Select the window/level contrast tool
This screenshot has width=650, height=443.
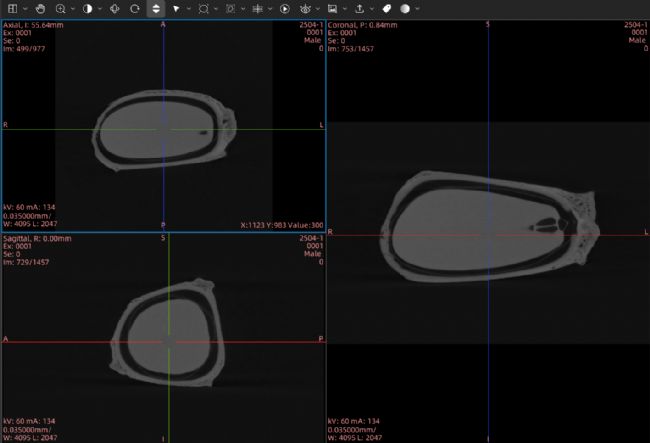point(88,8)
